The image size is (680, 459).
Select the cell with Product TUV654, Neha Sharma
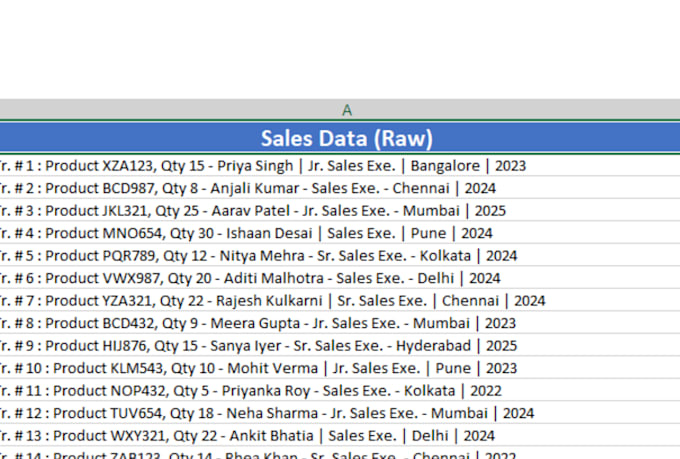point(340,413)
